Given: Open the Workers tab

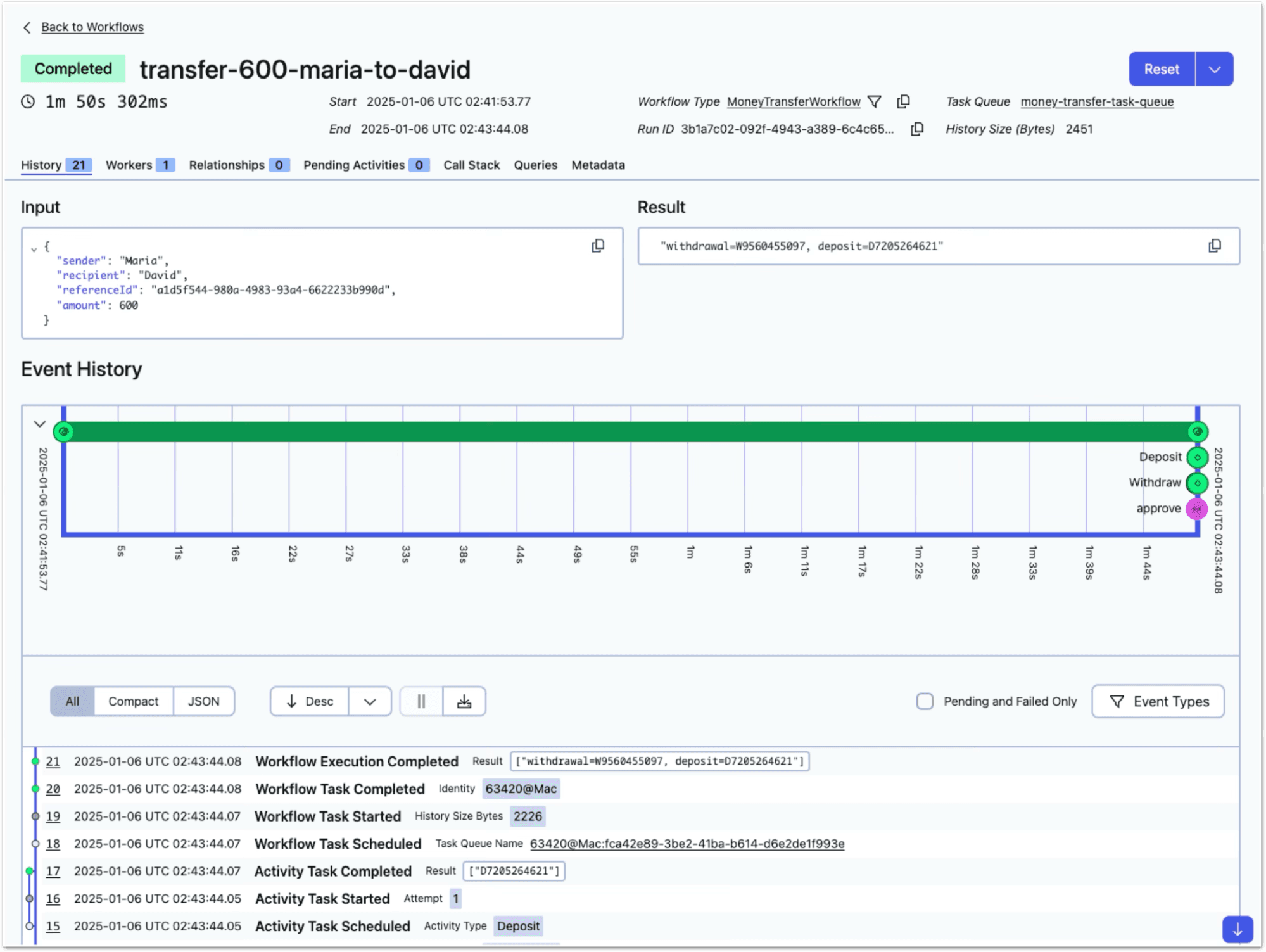Looking at the screenshot, I should (139, 165).
